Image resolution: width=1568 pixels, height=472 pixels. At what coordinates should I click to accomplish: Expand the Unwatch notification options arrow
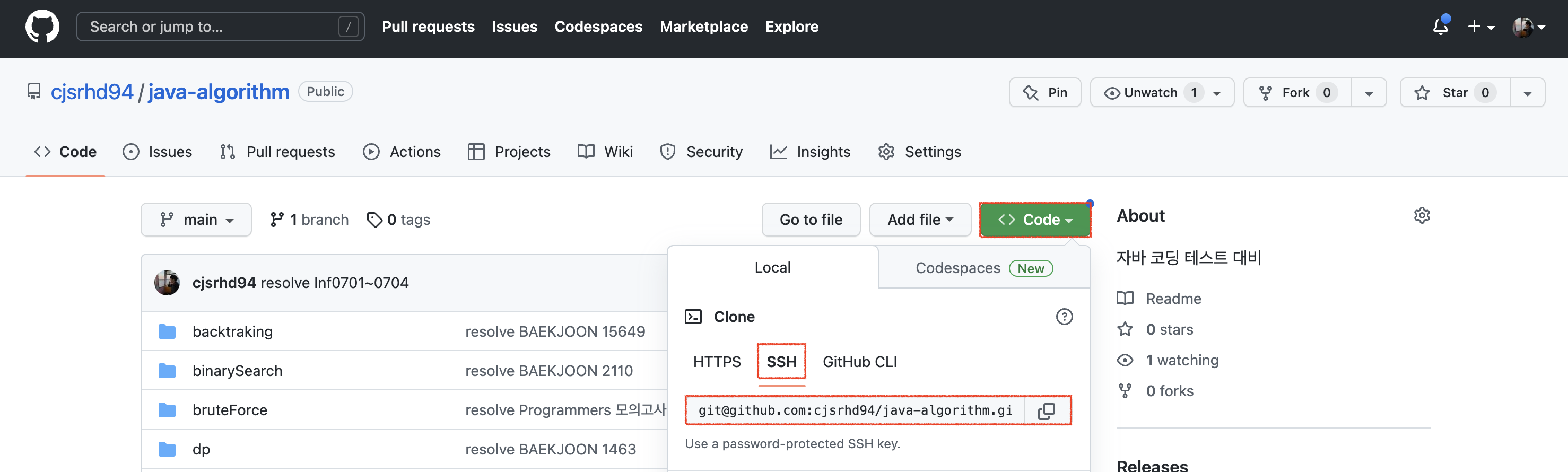coord(1217,93)
